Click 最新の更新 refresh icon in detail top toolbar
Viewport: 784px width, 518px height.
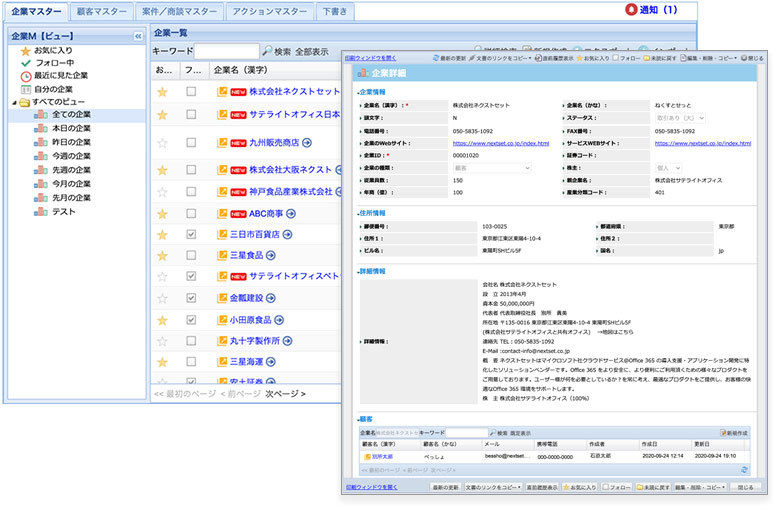[436, 58]
